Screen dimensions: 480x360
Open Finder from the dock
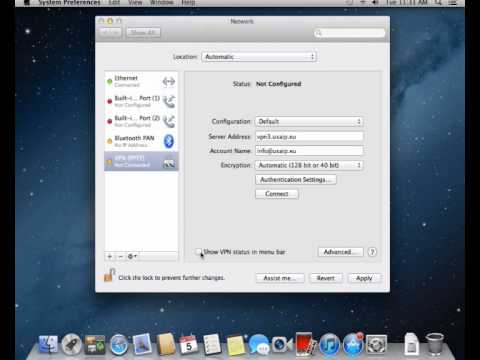tap(49, 344)
